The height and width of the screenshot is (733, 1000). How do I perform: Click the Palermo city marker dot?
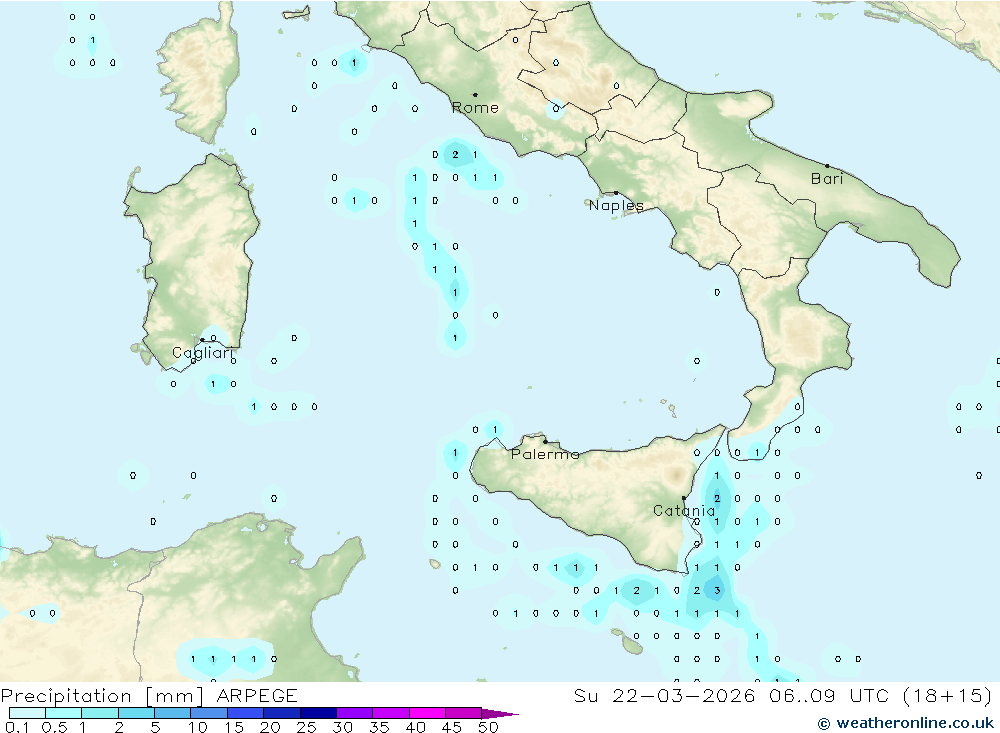pos(545,441)
